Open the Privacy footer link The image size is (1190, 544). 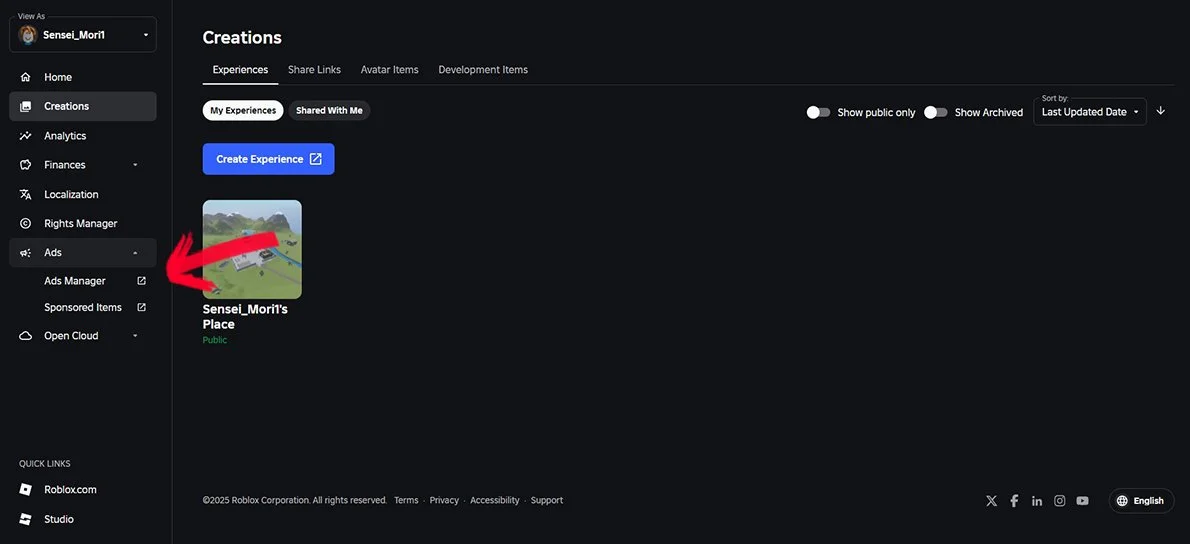point(444,501)
